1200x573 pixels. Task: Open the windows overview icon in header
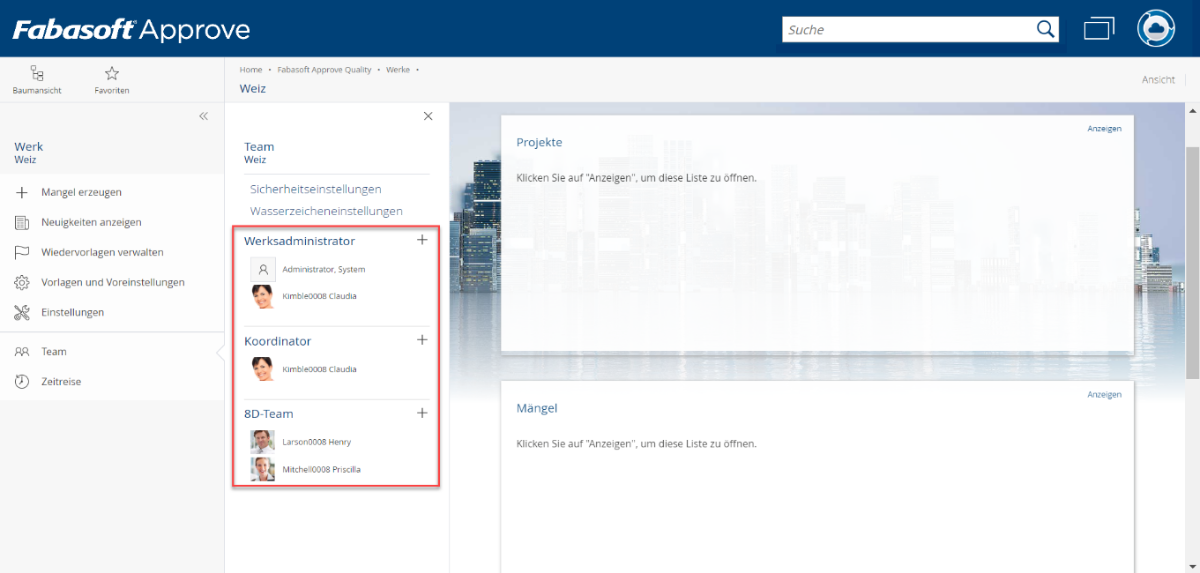[x=1099, y=29]
